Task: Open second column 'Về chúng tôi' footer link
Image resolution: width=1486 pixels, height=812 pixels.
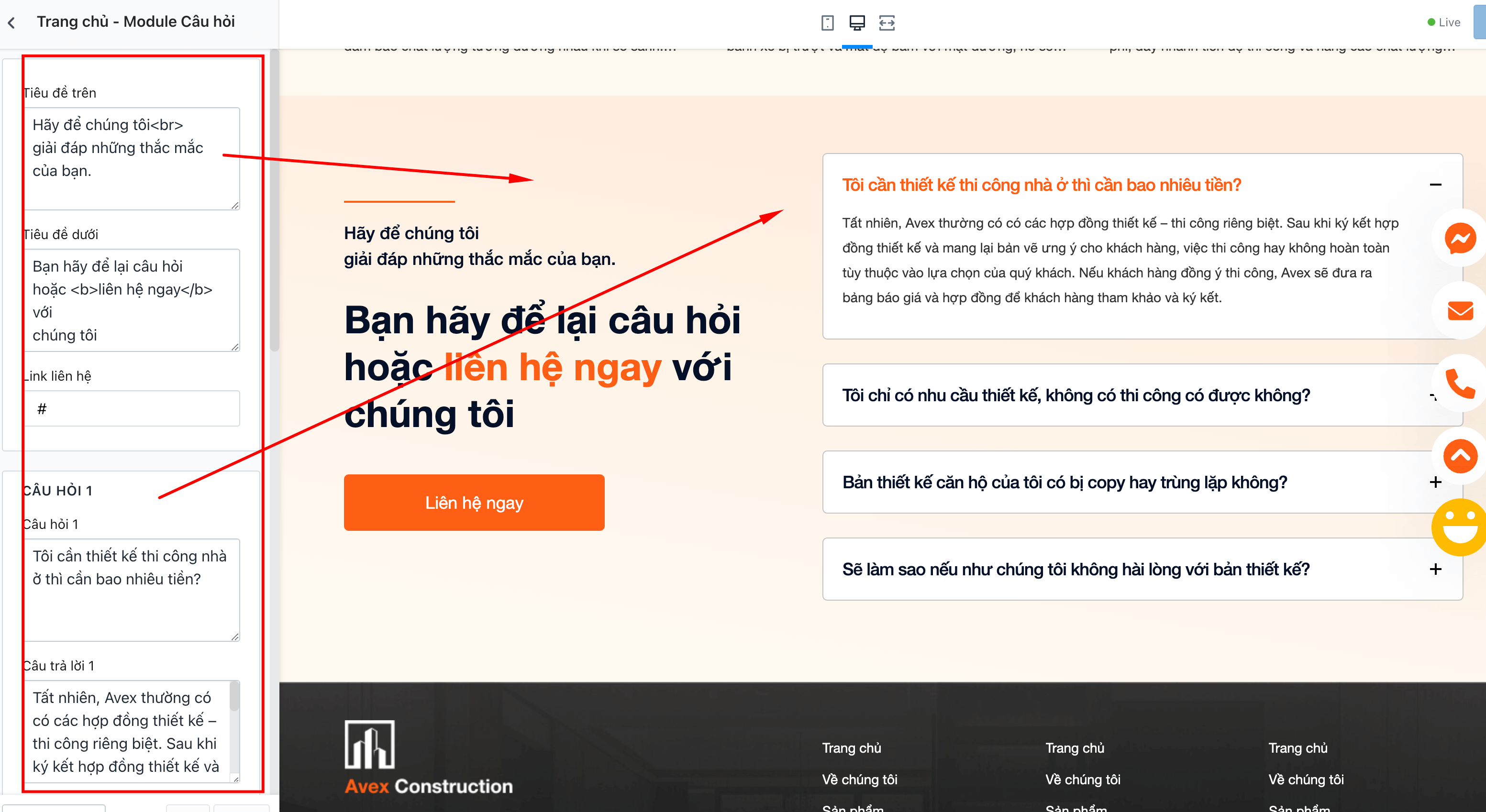Action: point(1082,779)
